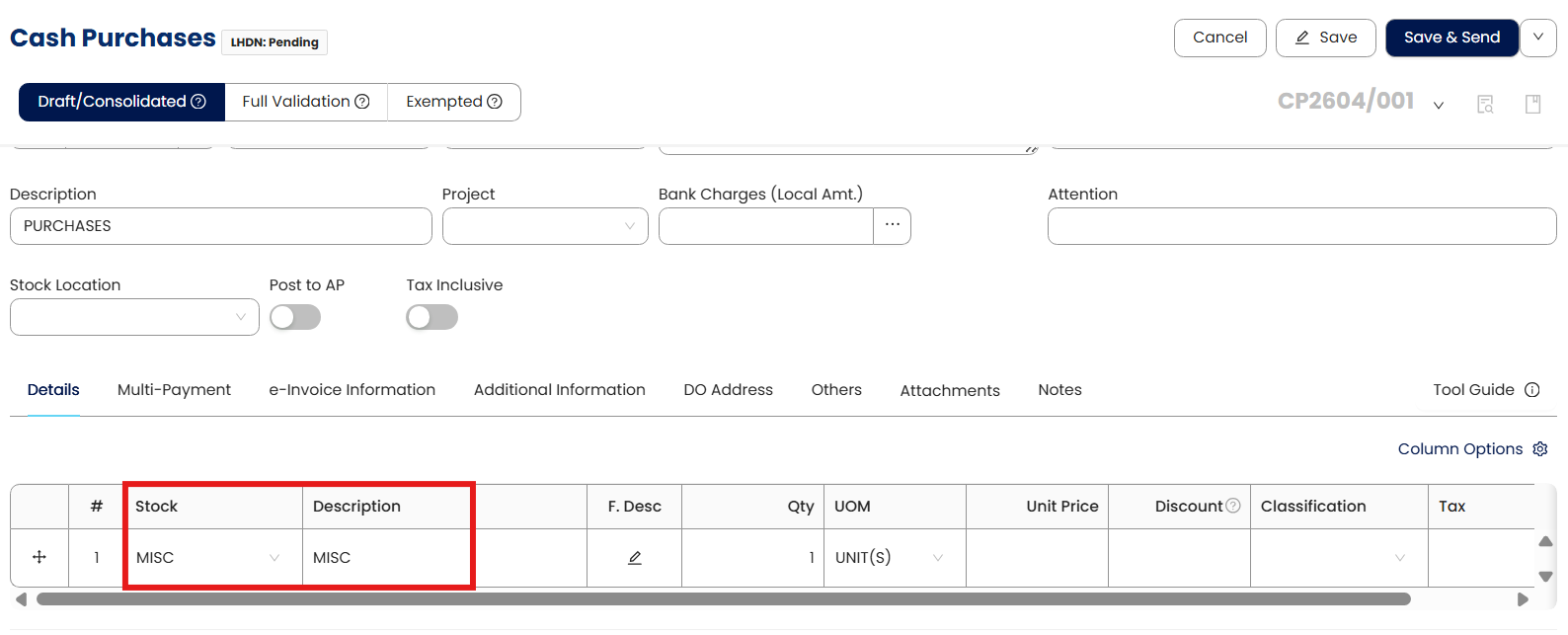Click the Cancel button
This screenshot has height=635, width=1568.
pos(1219,38)
